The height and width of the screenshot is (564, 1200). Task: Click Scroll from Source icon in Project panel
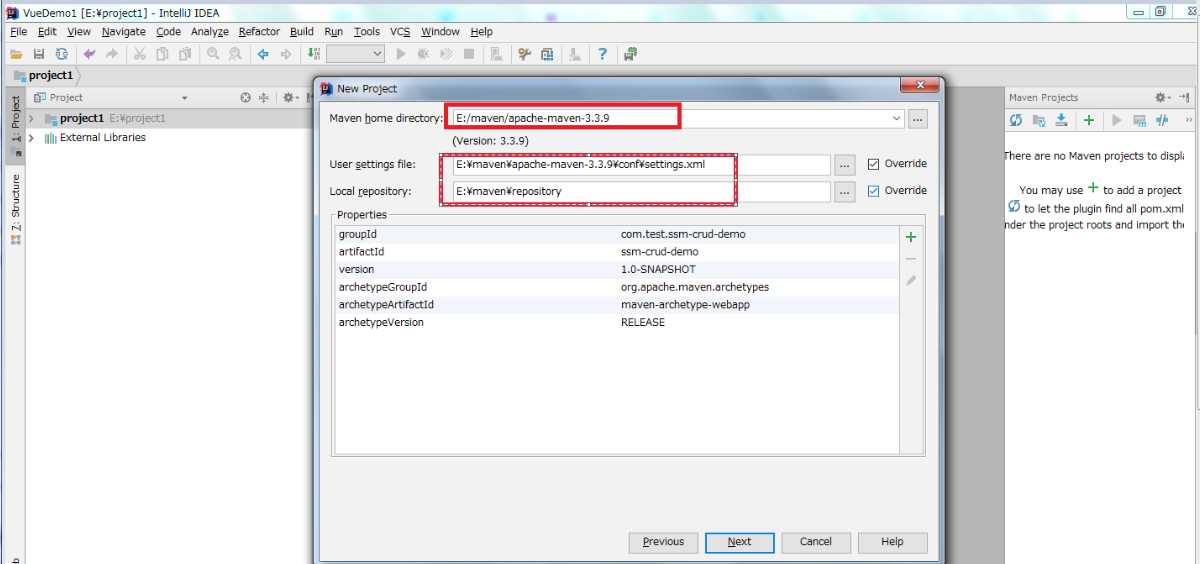coord(246,98)
